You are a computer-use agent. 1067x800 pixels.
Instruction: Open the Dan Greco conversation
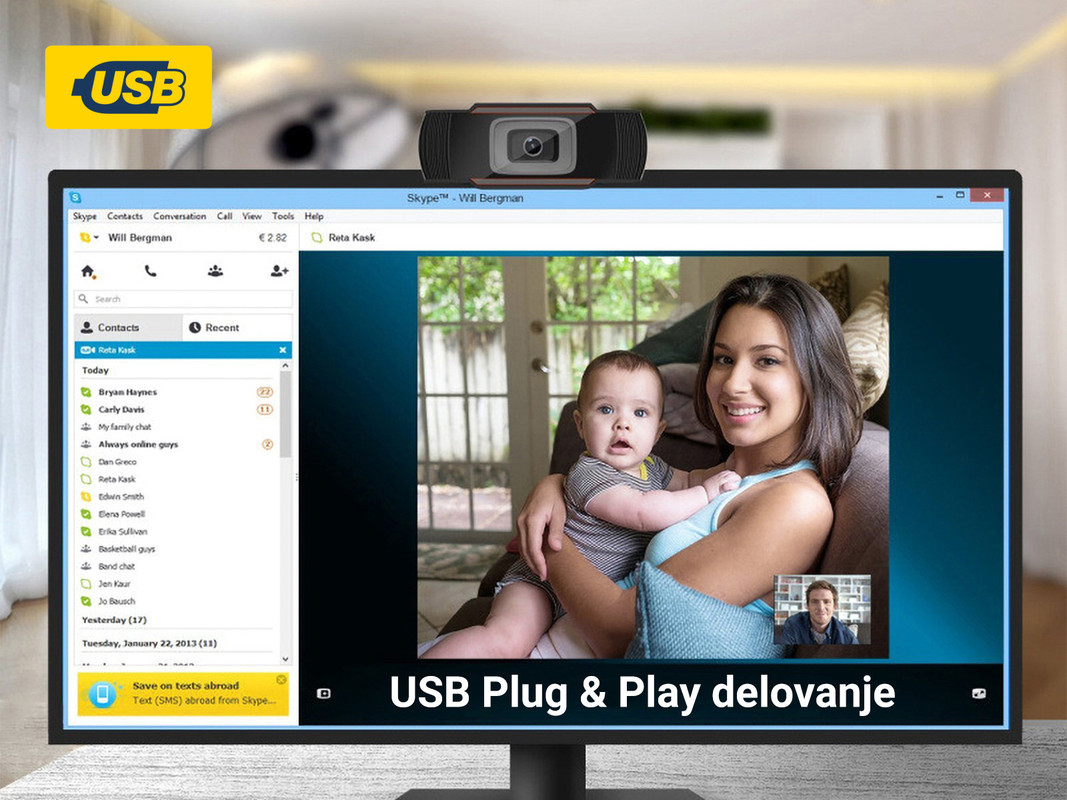pyautogui.click(x=117, y=462)
